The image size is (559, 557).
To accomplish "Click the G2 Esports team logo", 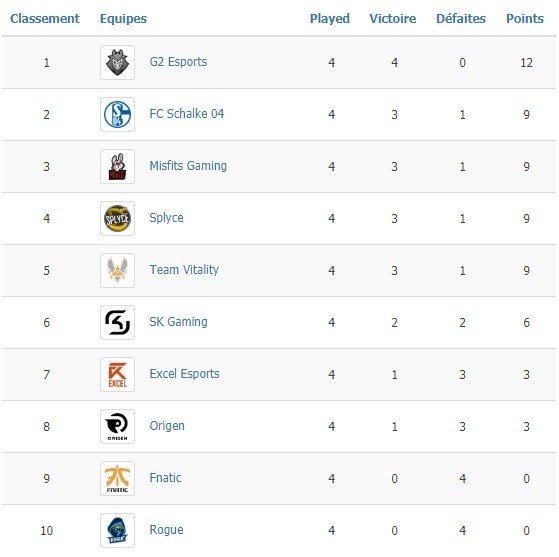I will (x=117, y=62).
